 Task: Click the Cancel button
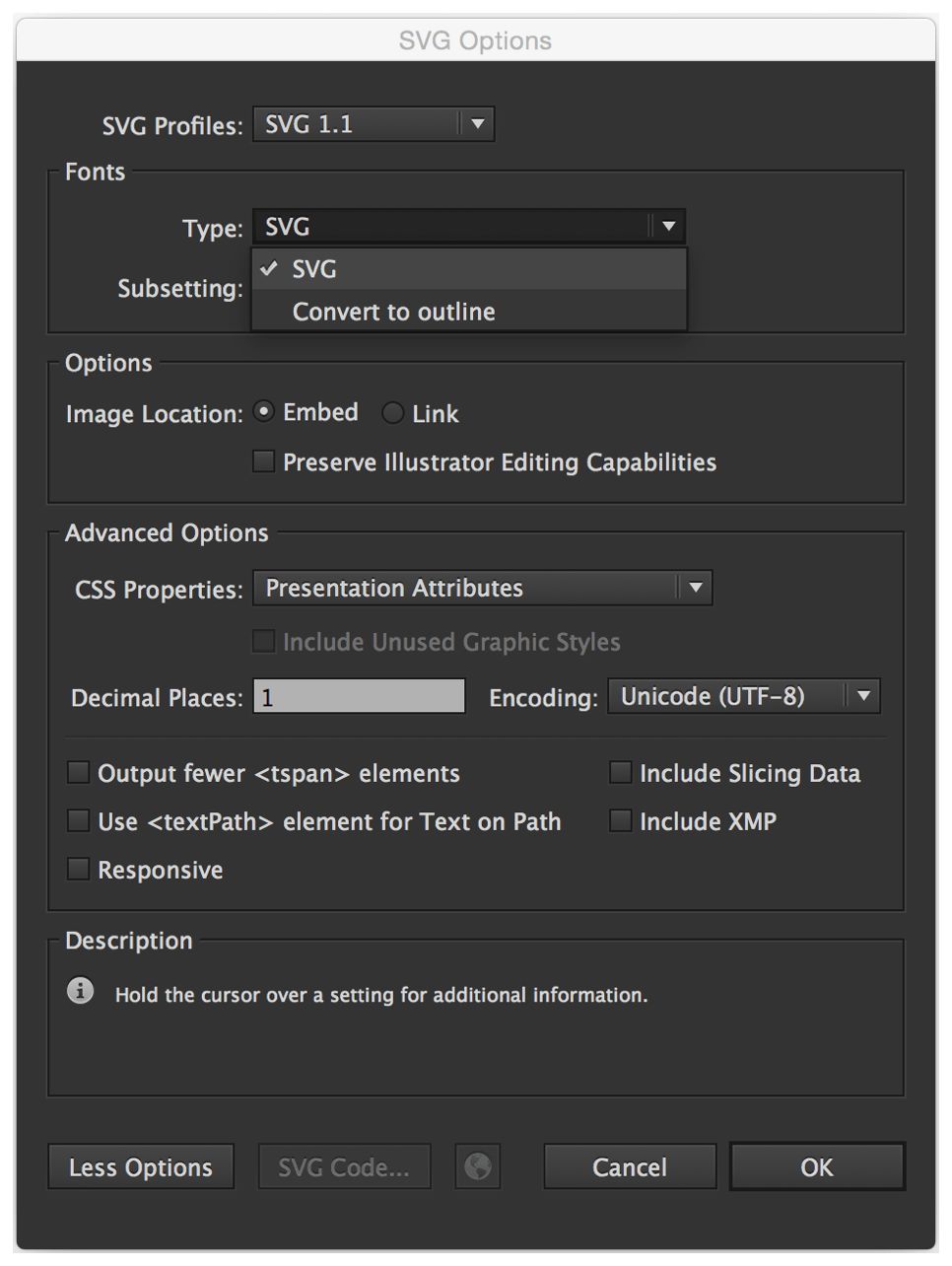coord(630,1167)
